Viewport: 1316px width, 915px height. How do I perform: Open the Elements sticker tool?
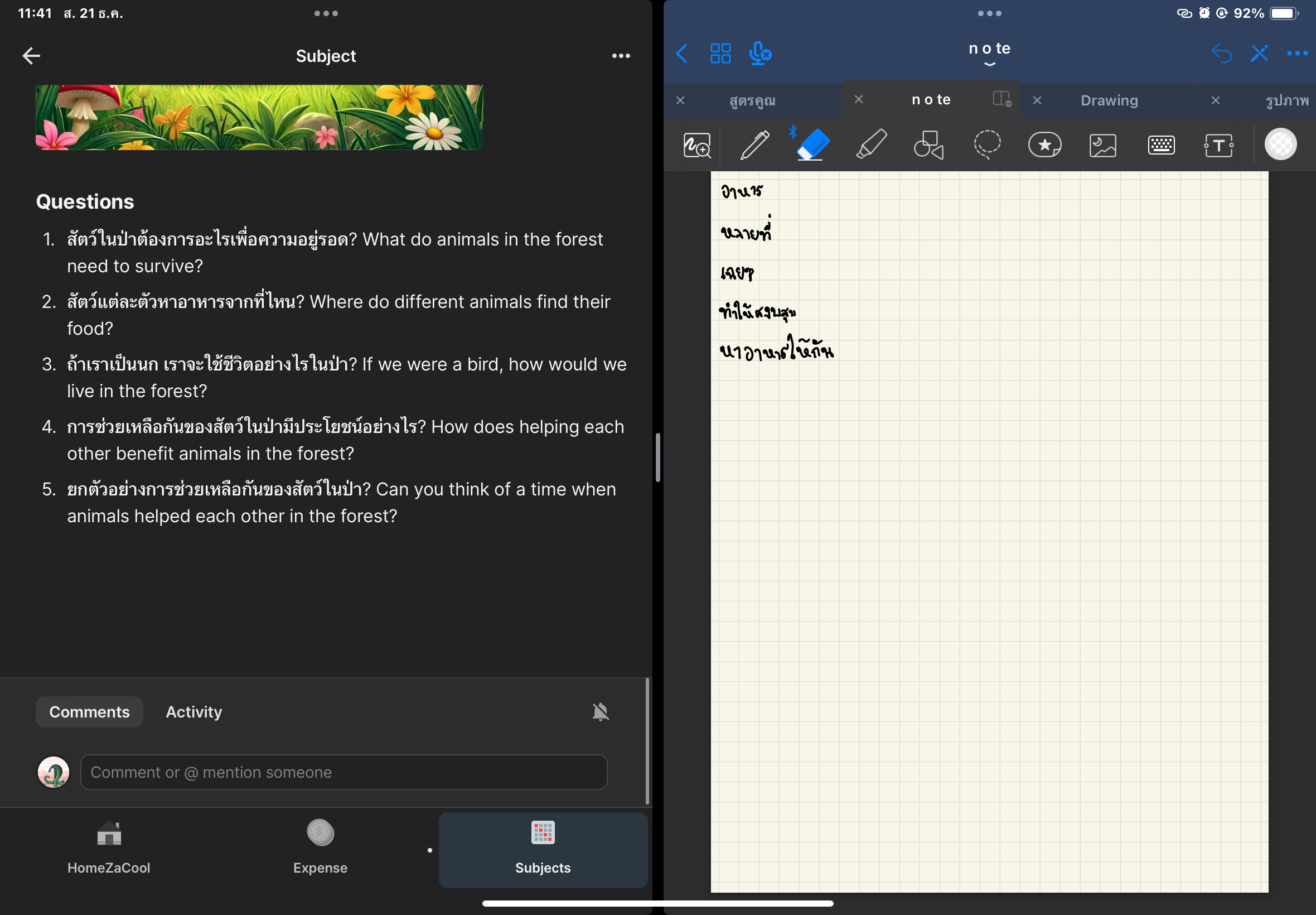1044,145
